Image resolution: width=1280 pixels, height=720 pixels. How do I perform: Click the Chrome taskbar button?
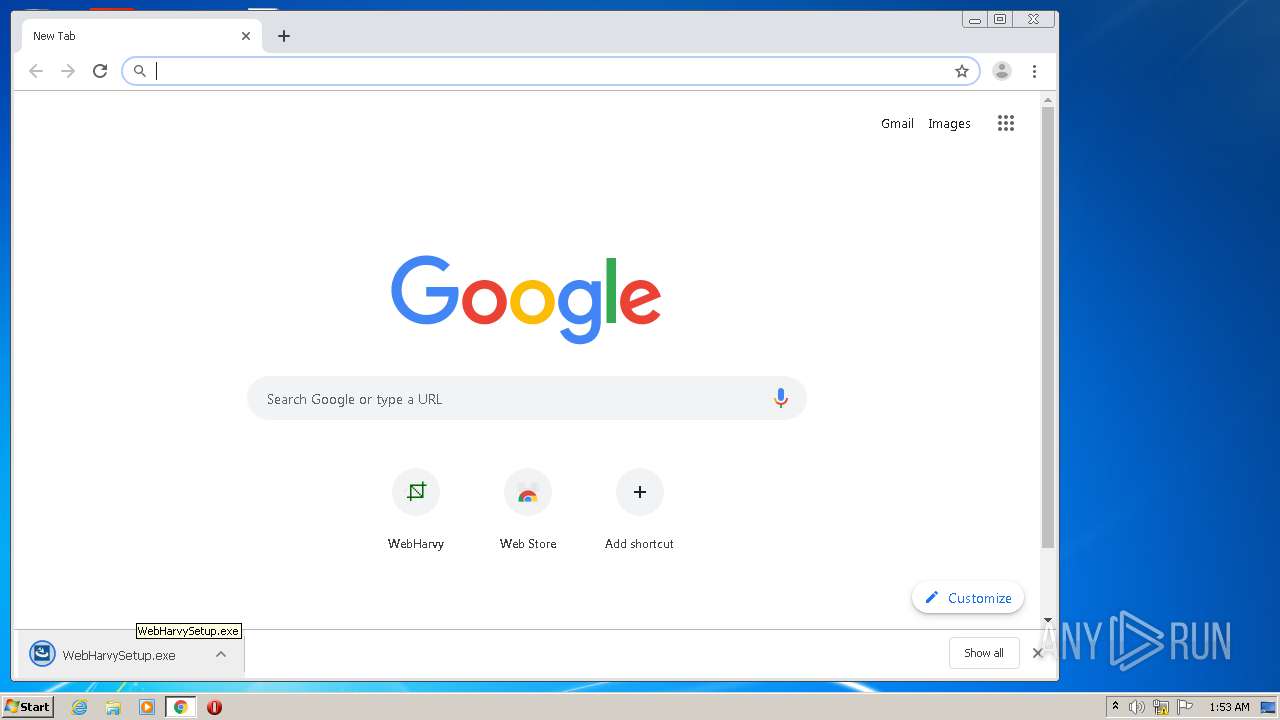pos(180,707)
